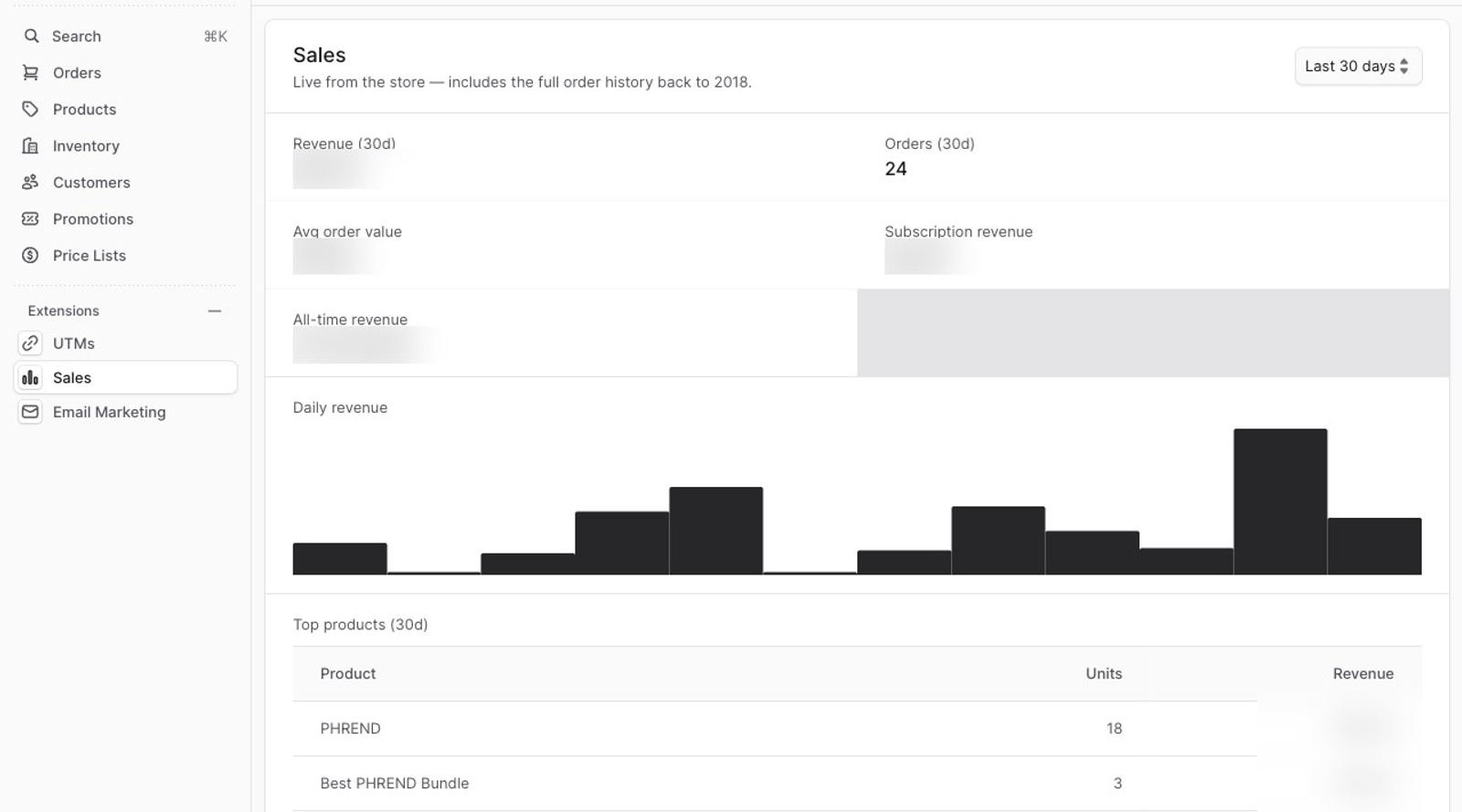Open the Customers section
1462x812 pixels.
point(125,182)
